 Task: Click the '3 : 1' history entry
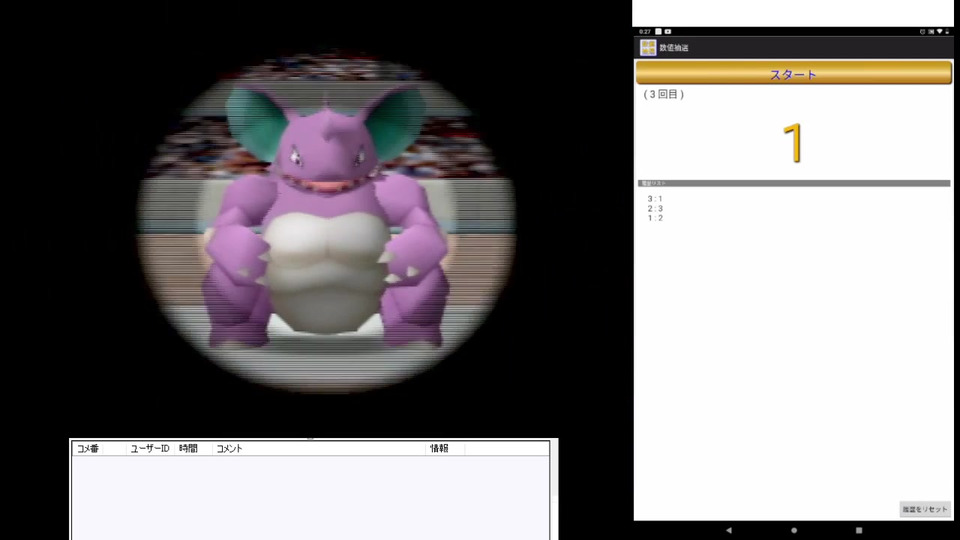pyautogui.click(x=655, y=199)
